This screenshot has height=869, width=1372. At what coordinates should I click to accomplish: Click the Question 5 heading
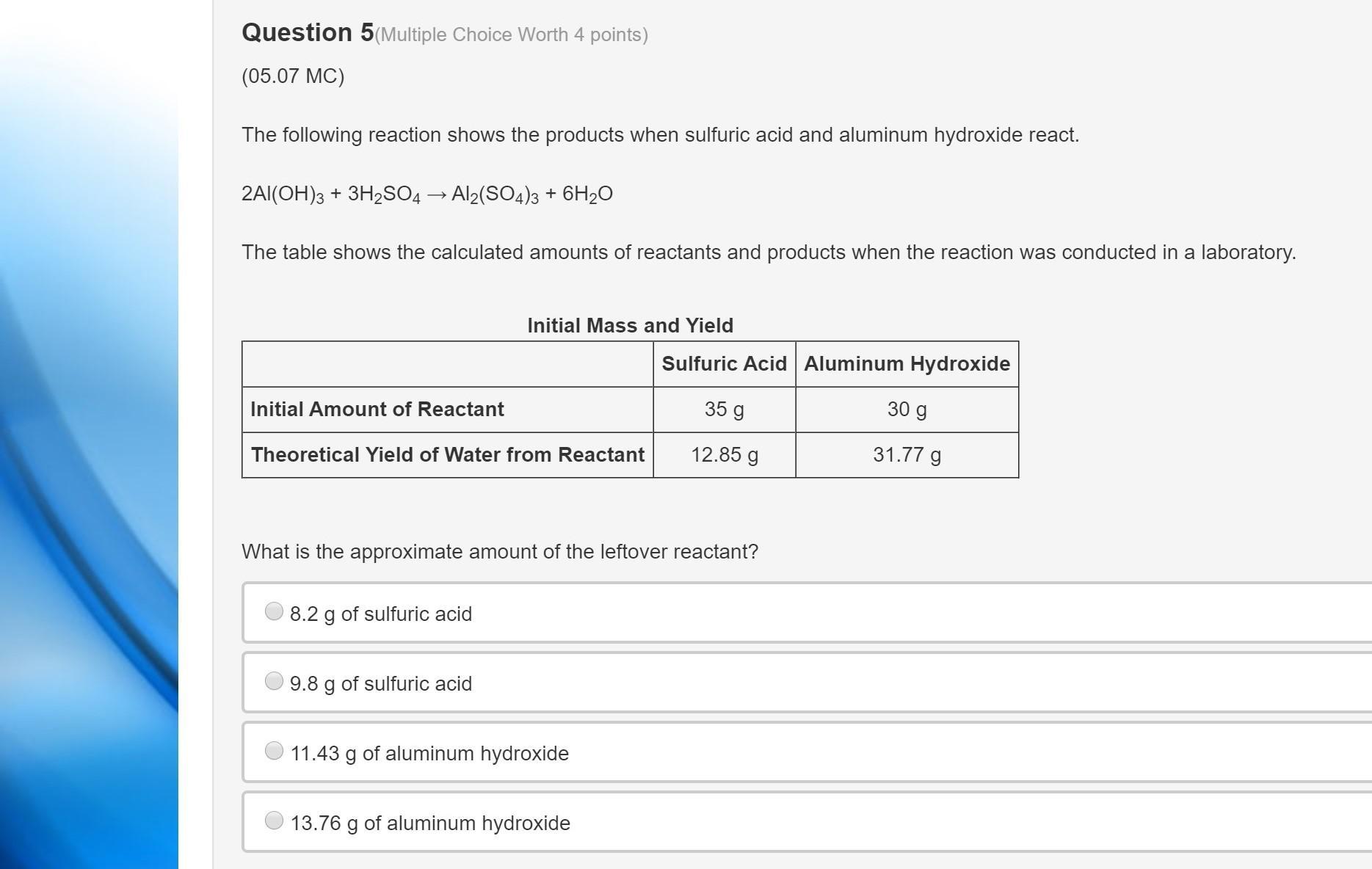coord(308,33)
